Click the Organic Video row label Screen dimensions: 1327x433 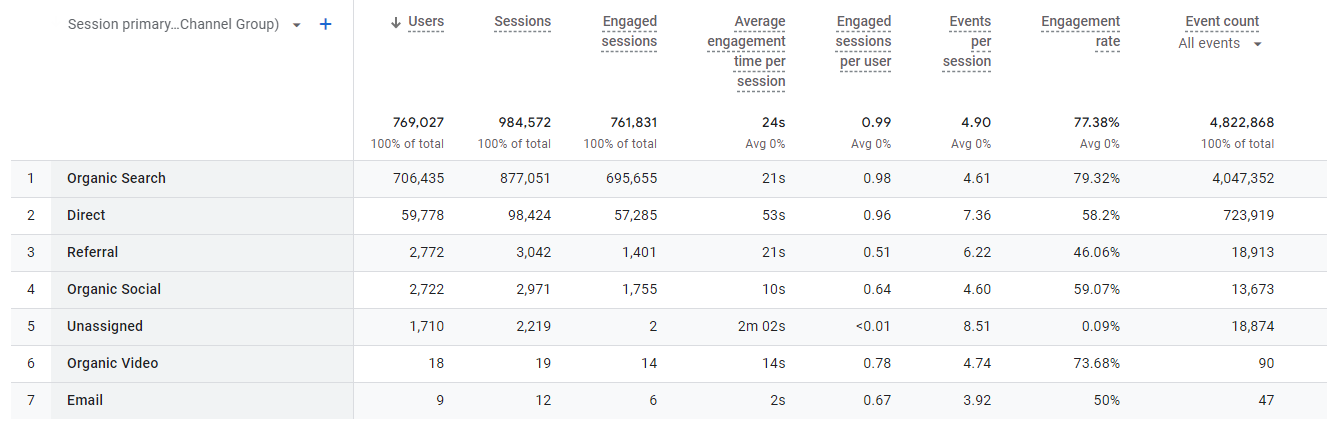pyautogui.click(x=112, y=364)
